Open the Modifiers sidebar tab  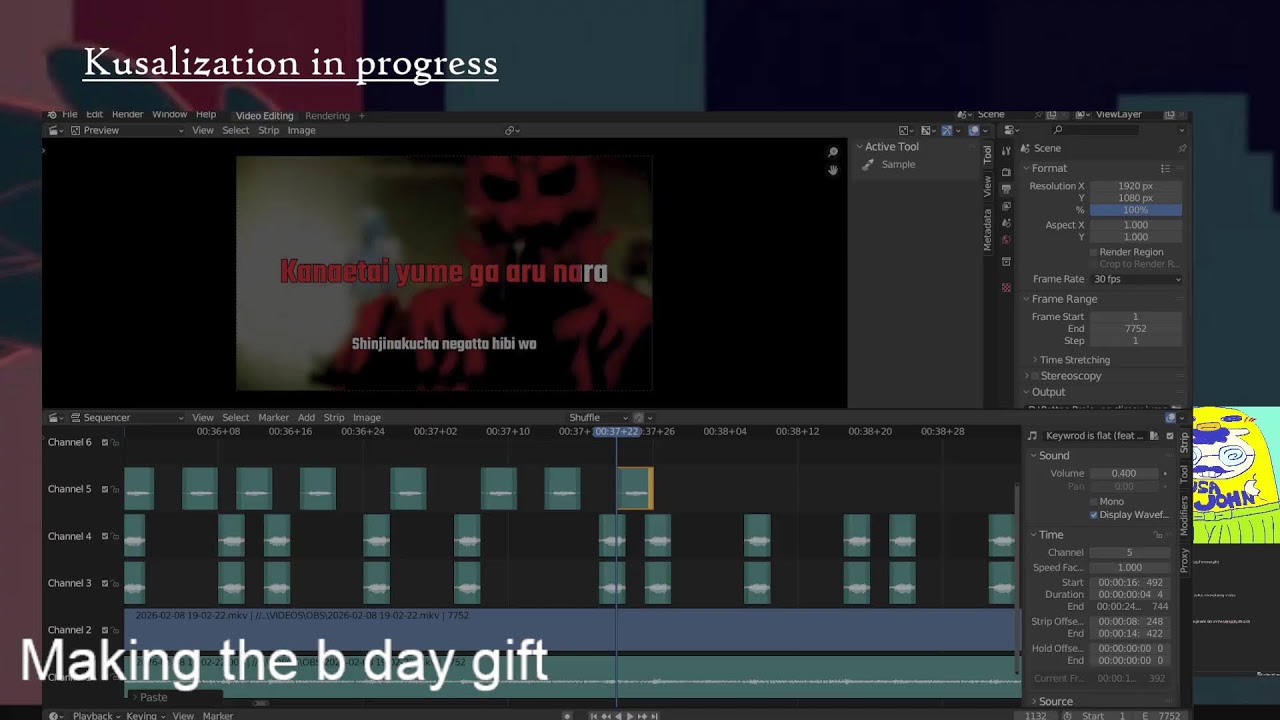(x=1184, y=517)
